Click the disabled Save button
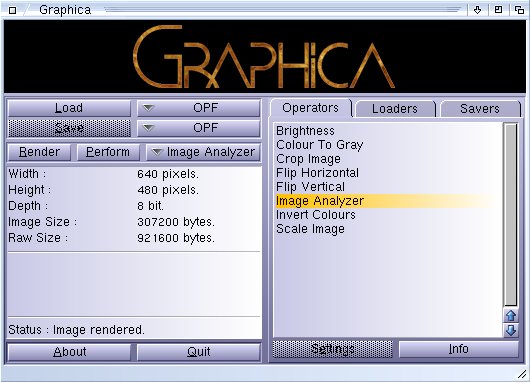The image size is (530, 382). (x=69, y=128)
